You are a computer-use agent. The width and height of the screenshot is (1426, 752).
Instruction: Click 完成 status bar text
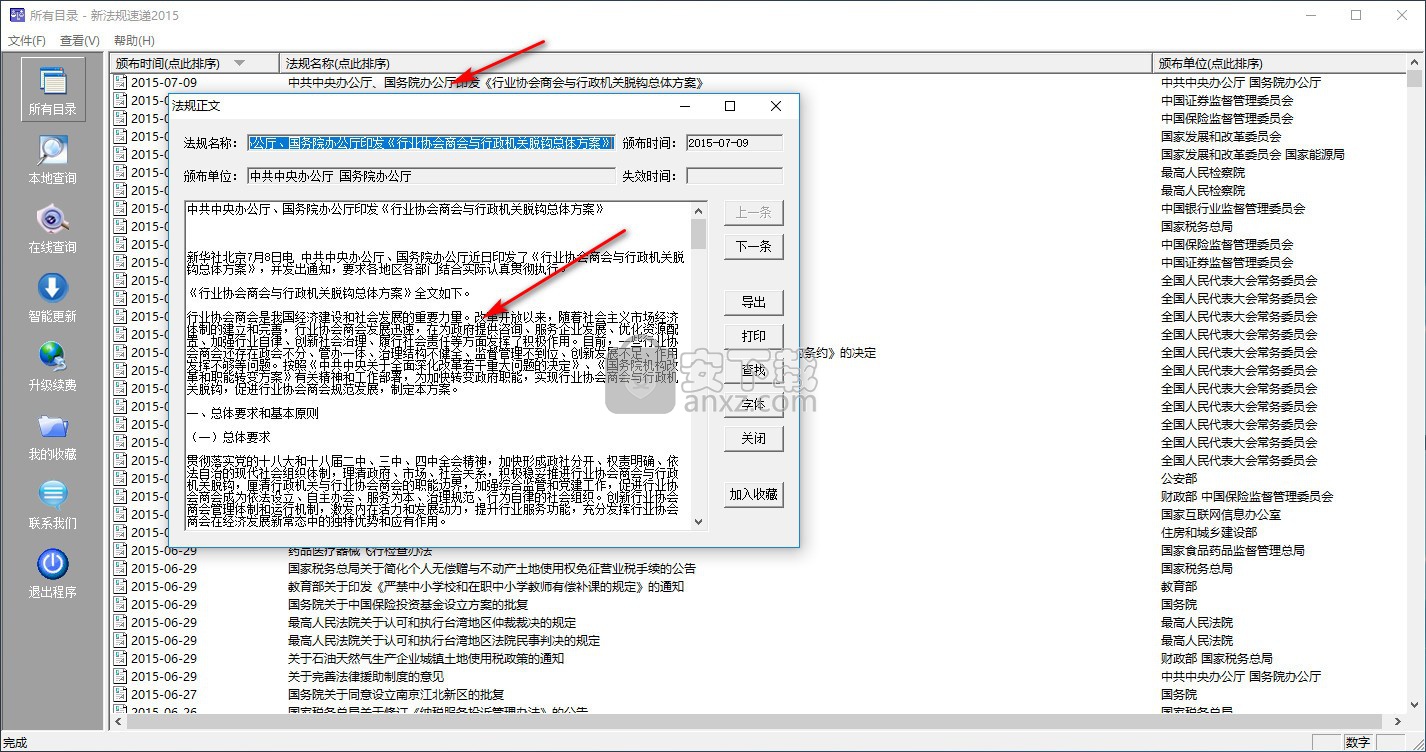(15, 742)
